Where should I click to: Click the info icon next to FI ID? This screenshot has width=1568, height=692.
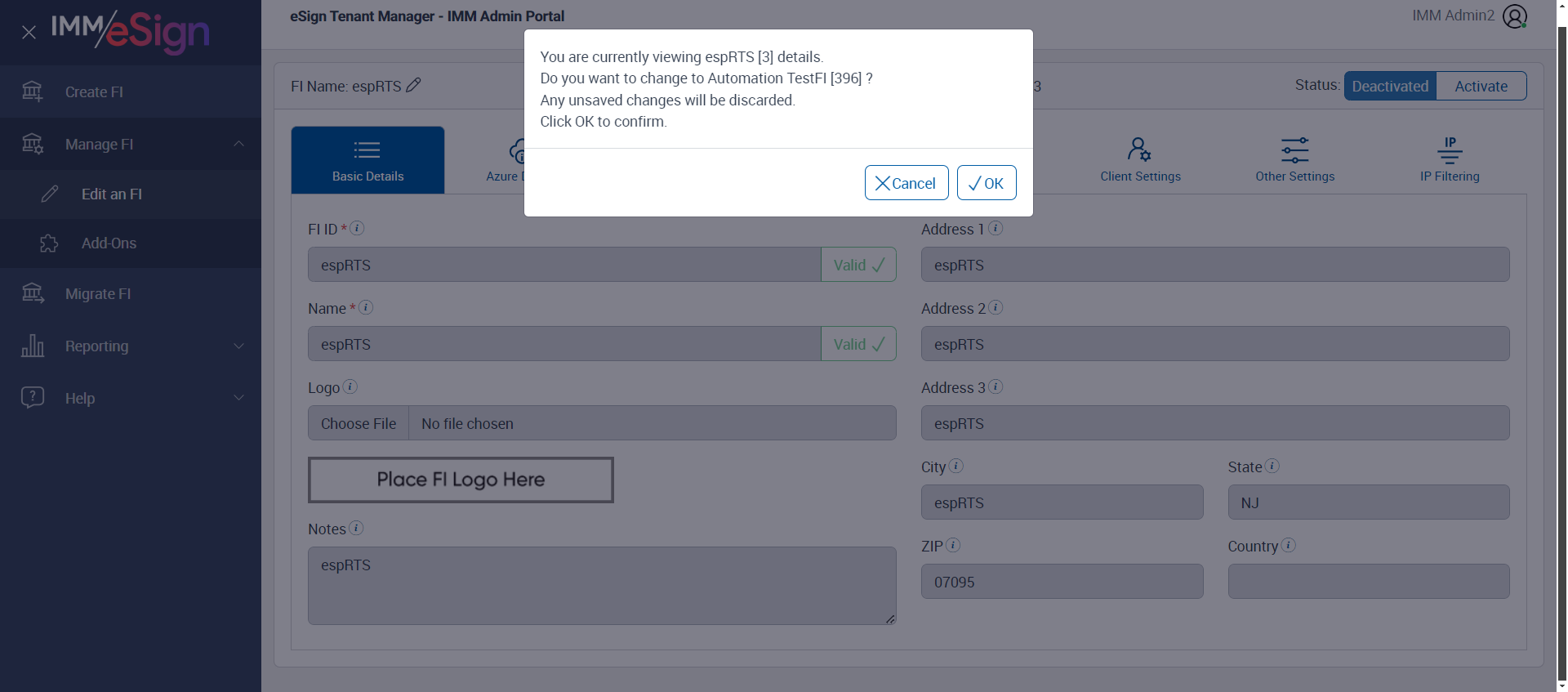[358, 229]
